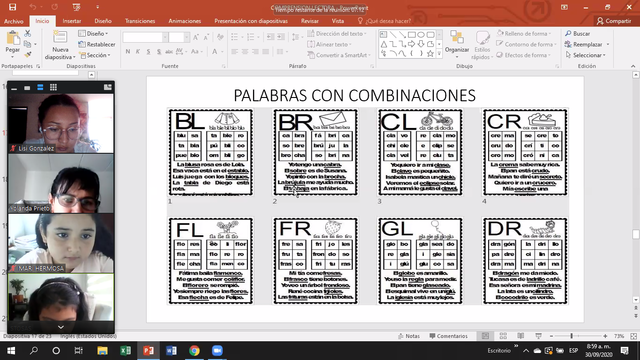Open the Insertar ribbon tab

72,21
